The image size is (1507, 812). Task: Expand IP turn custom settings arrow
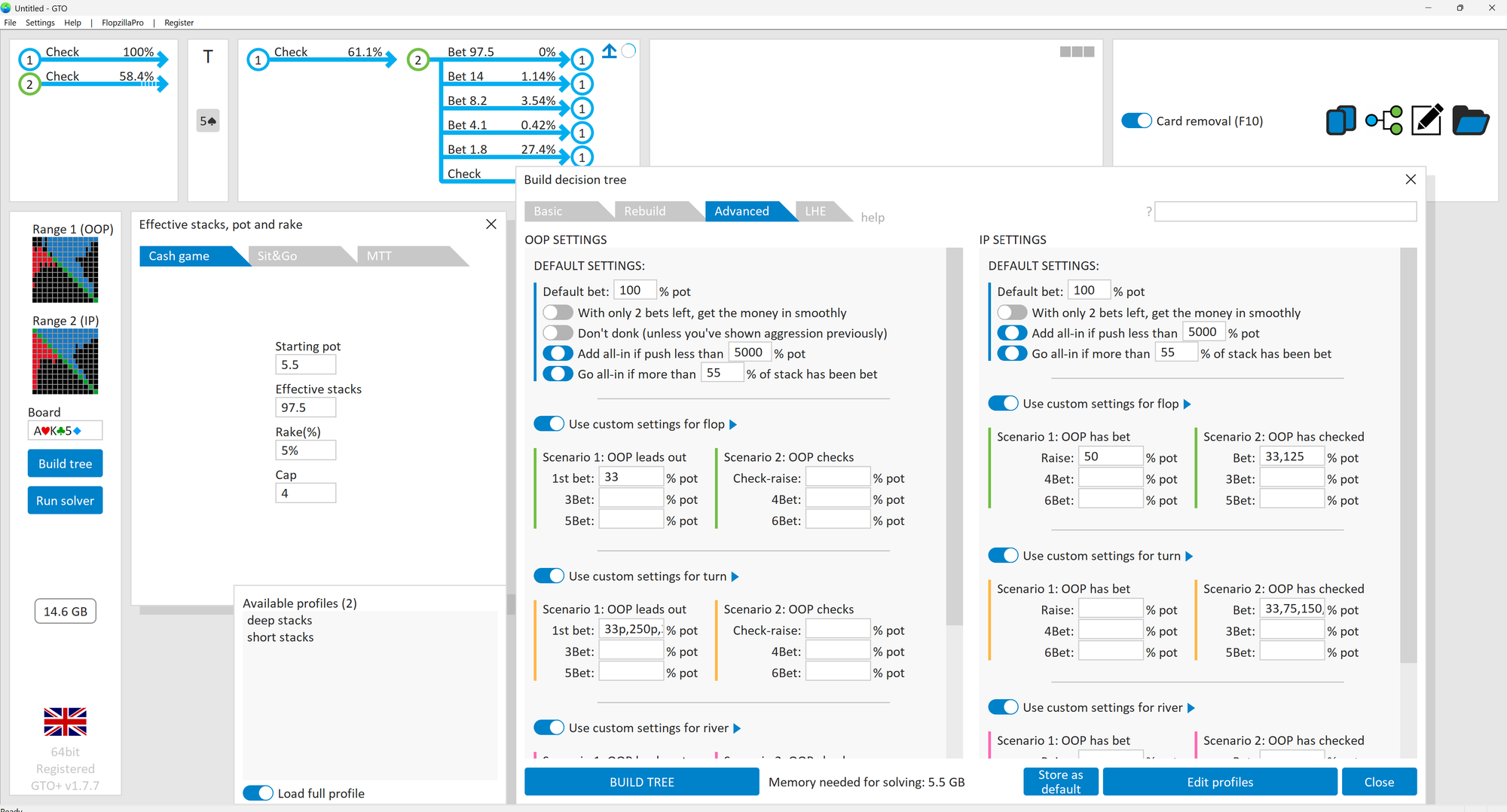(1189, 557)
